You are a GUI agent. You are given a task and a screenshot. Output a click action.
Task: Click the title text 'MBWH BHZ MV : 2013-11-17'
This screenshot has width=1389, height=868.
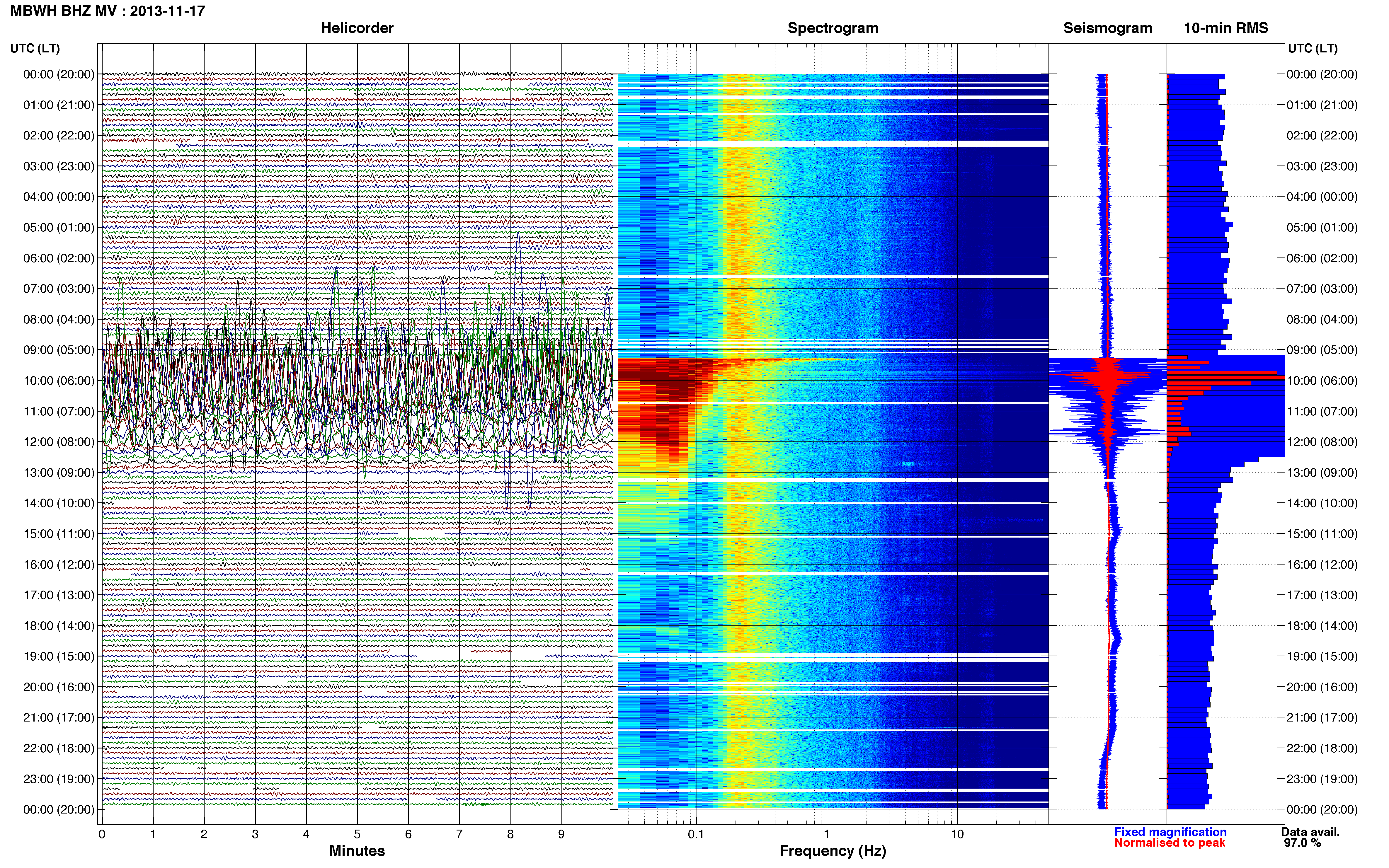pos(107,11)
